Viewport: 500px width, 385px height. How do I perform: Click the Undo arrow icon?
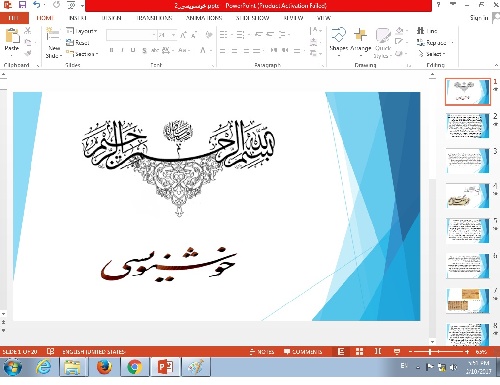point(37,5)
